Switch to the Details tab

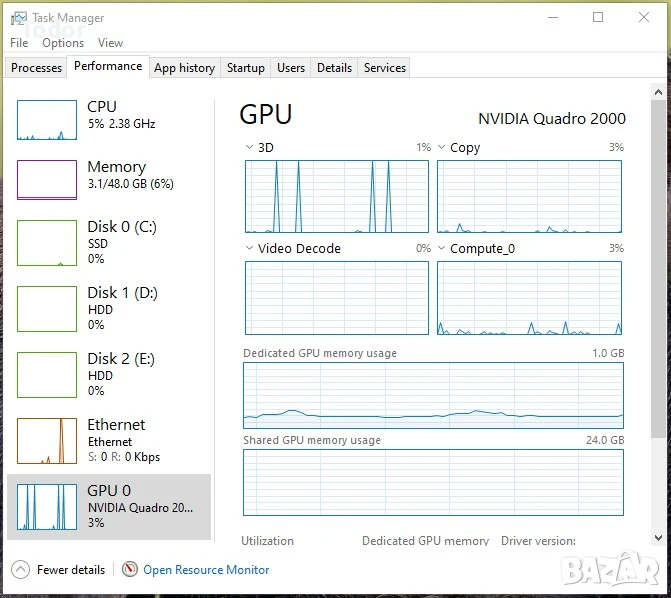(x=334, y=68)
